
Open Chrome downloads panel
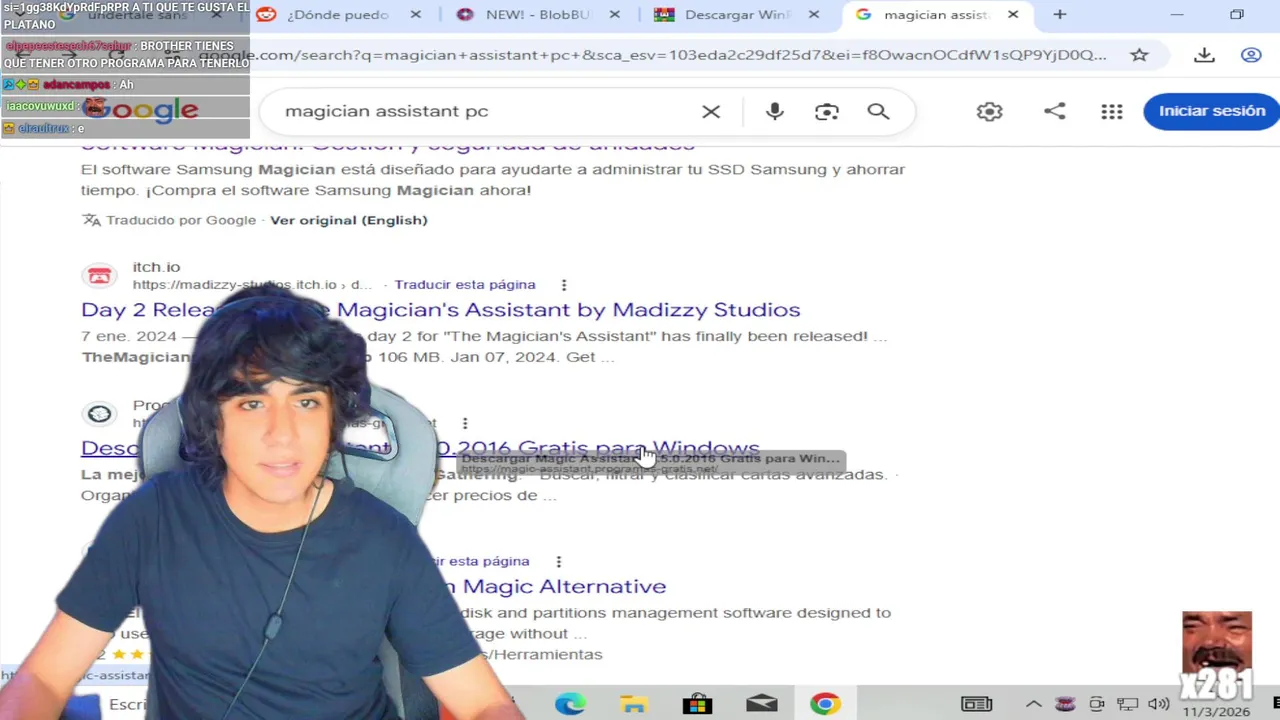1204,55
